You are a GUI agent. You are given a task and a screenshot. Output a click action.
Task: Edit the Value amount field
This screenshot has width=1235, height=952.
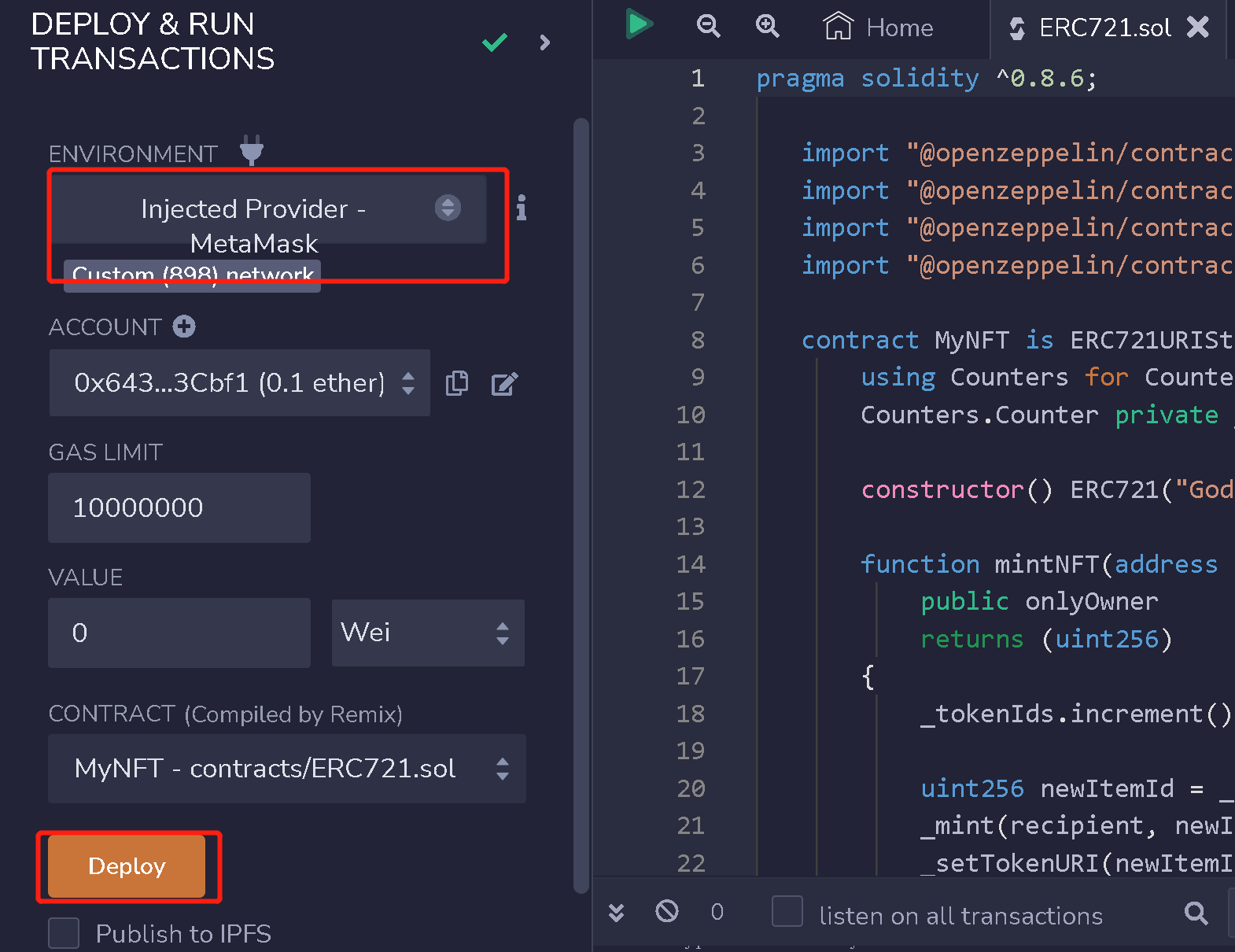[179, 633]
